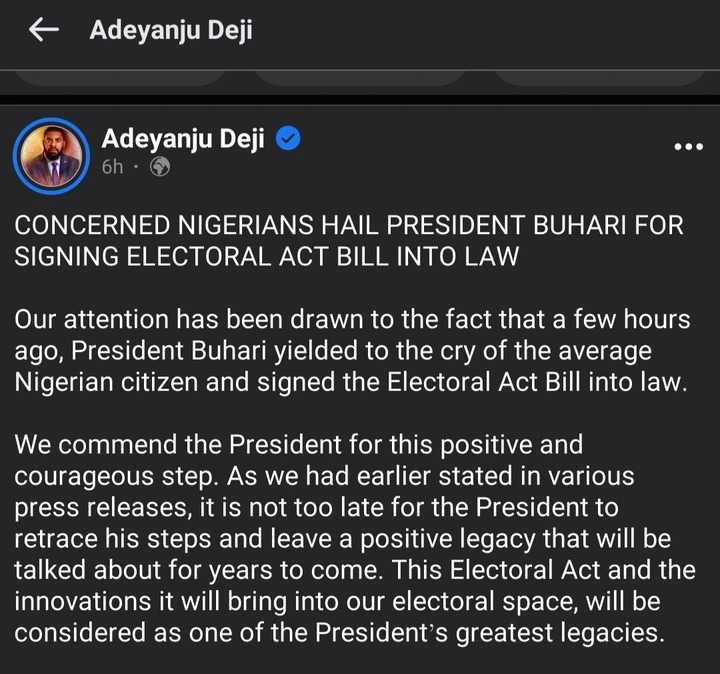The image size is (720, 674).
Task: Tap the globe public audience icon
Action: tap(159, 168)
